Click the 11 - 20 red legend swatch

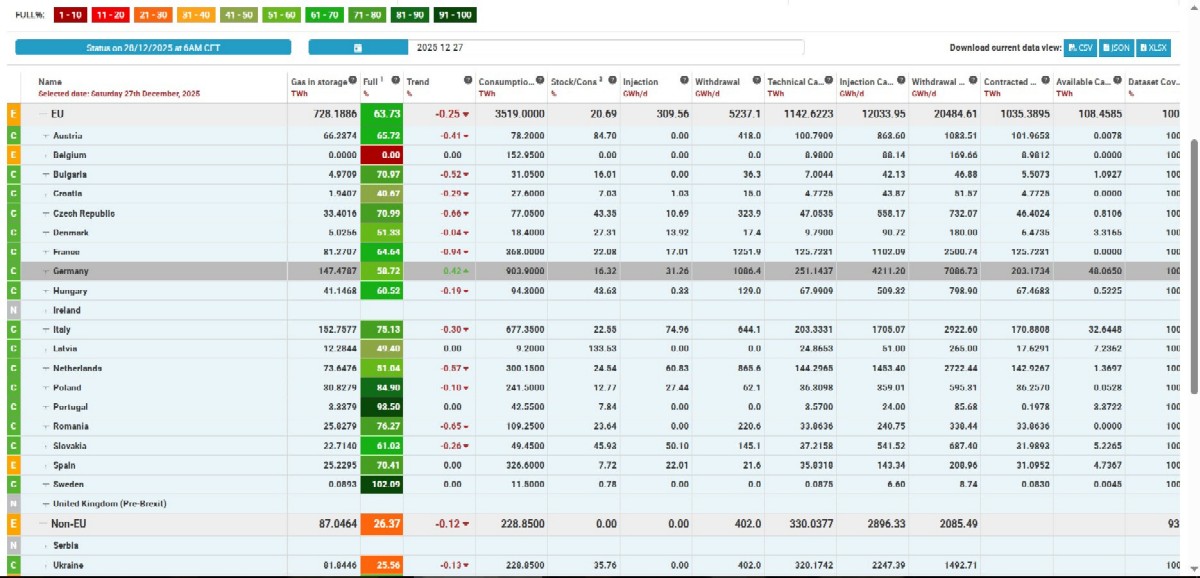[112, 15]
